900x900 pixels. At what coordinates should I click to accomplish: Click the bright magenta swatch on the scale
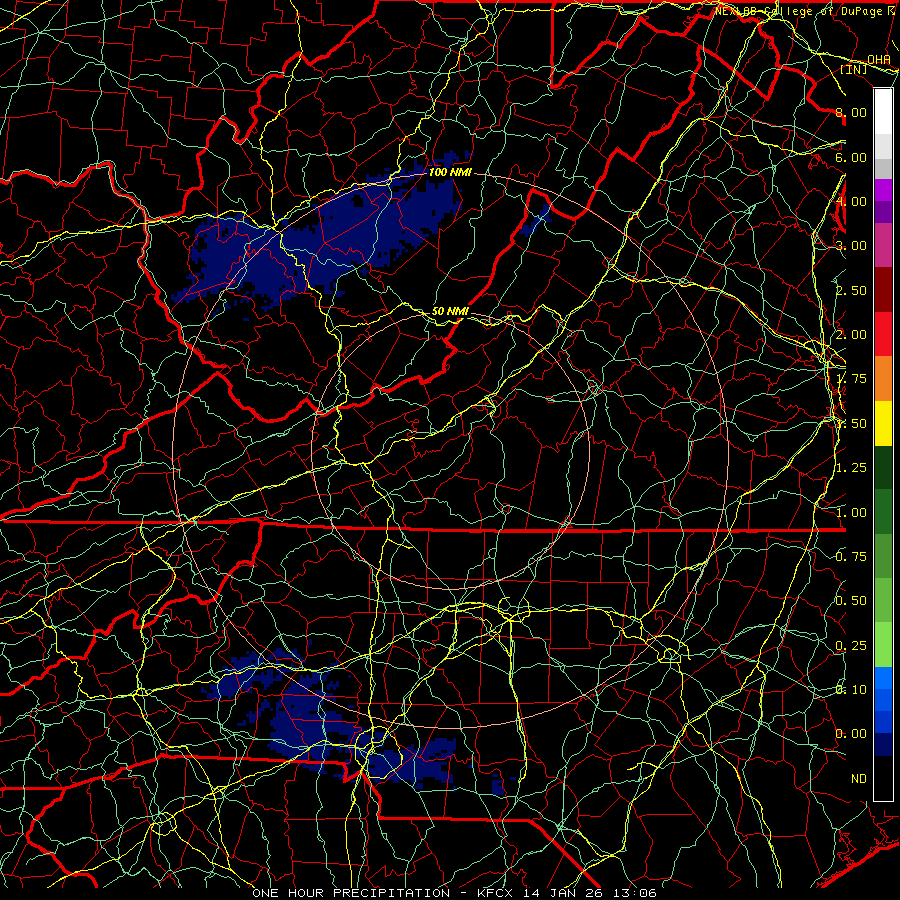coord(883,190)
